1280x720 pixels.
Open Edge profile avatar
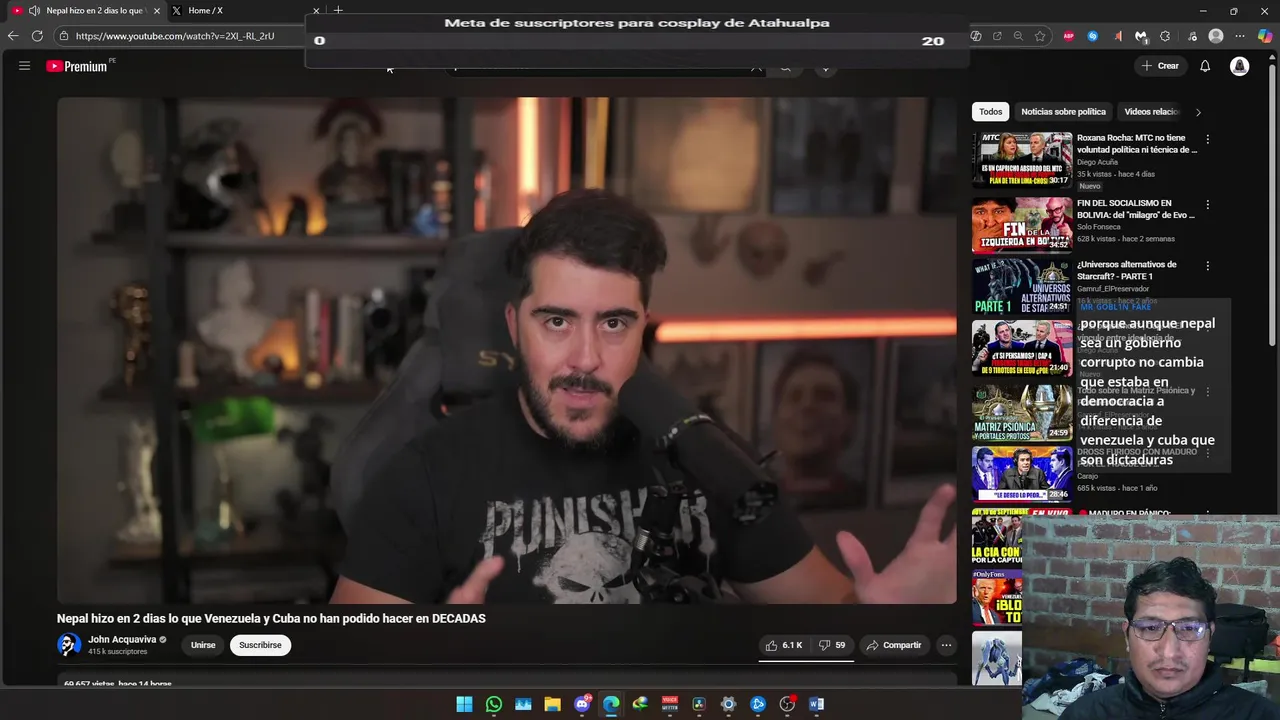point(1216,36)
